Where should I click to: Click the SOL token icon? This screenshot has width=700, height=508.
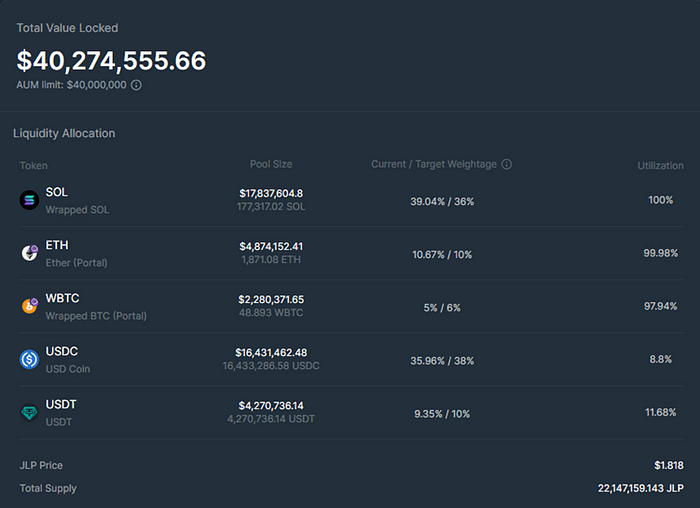pos(29,200)
